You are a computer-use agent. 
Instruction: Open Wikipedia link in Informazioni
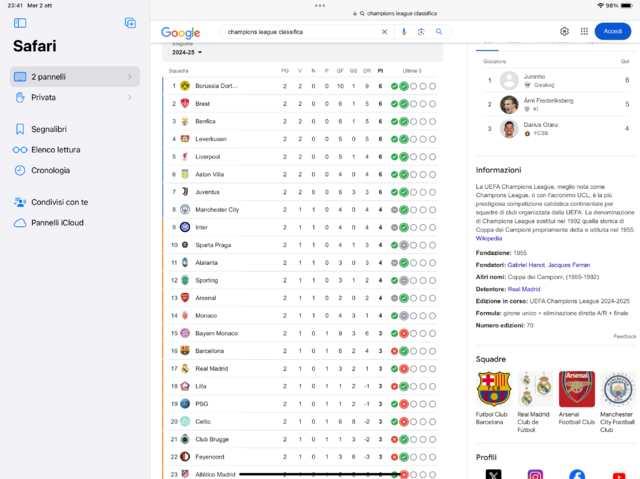(x=489, y=239)
